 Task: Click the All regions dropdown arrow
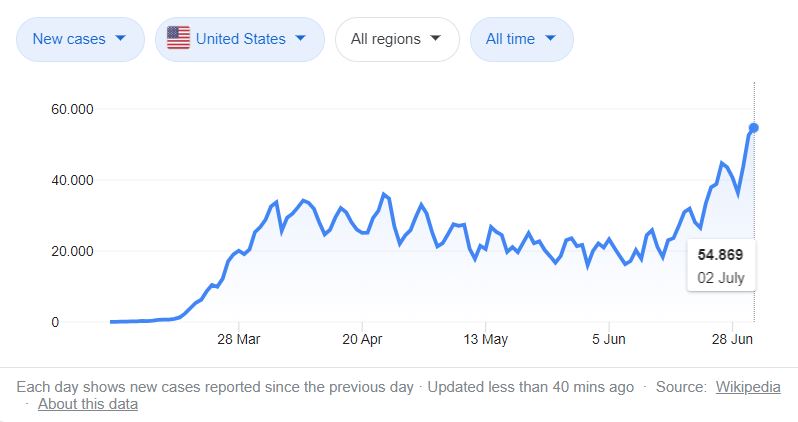tap(435, 39)
